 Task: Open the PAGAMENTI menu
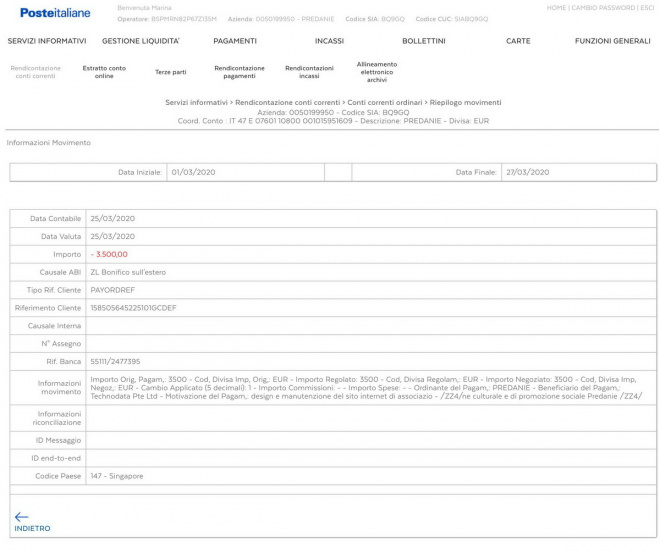[x=235, y=41]
